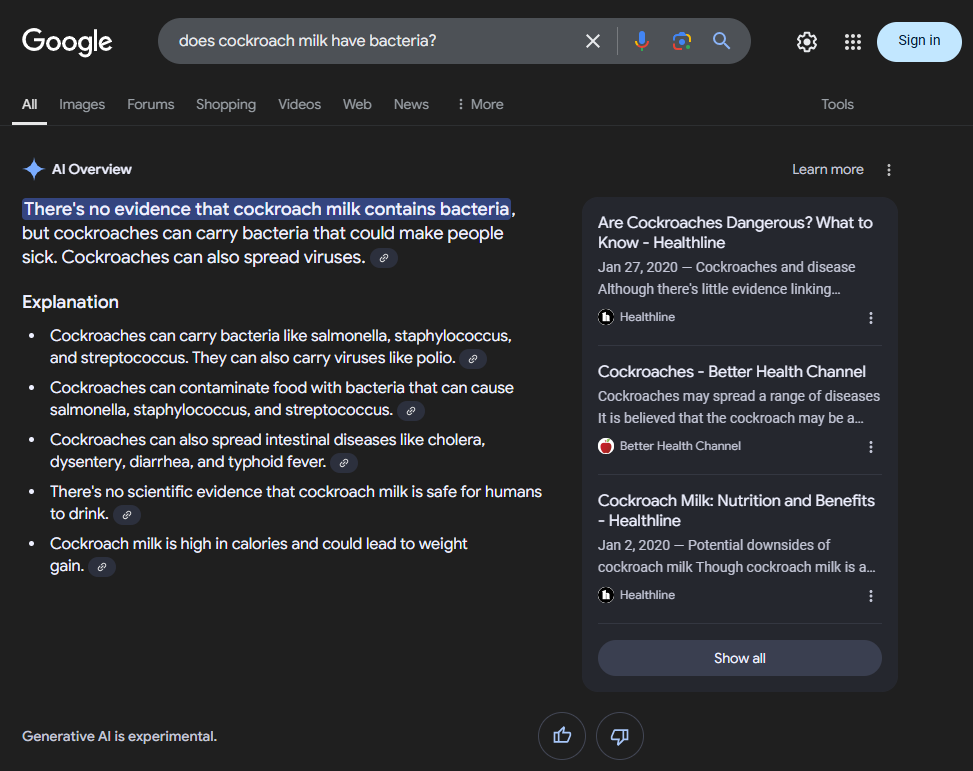Click source link icon after 'spread viruses'
This screenshot has width=973, height=771.
[383, 258]
